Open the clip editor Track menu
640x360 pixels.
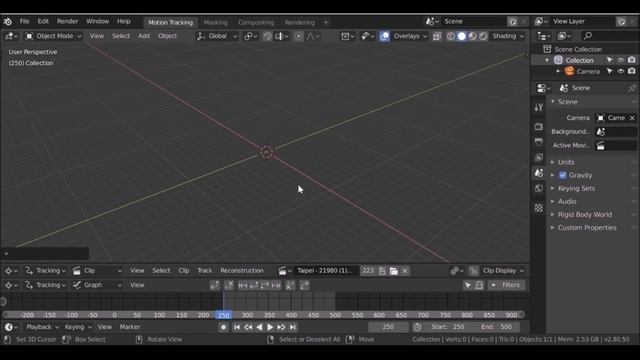click(x=204, y=271)
